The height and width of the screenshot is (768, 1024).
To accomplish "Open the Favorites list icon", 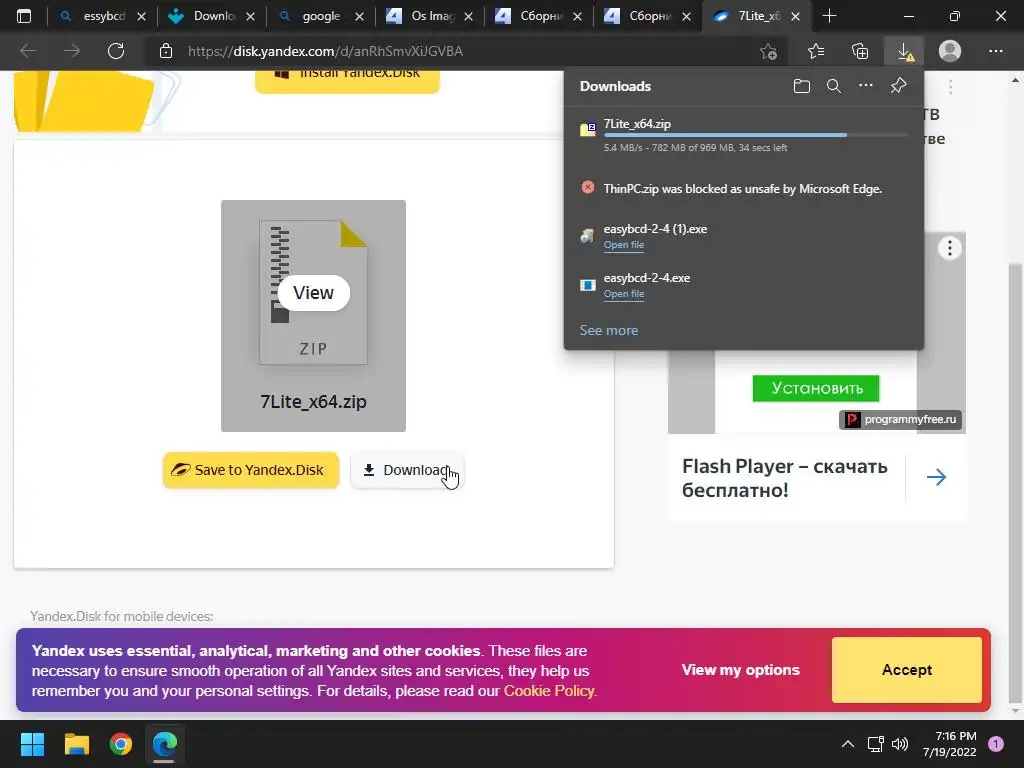I will [816, 51].
